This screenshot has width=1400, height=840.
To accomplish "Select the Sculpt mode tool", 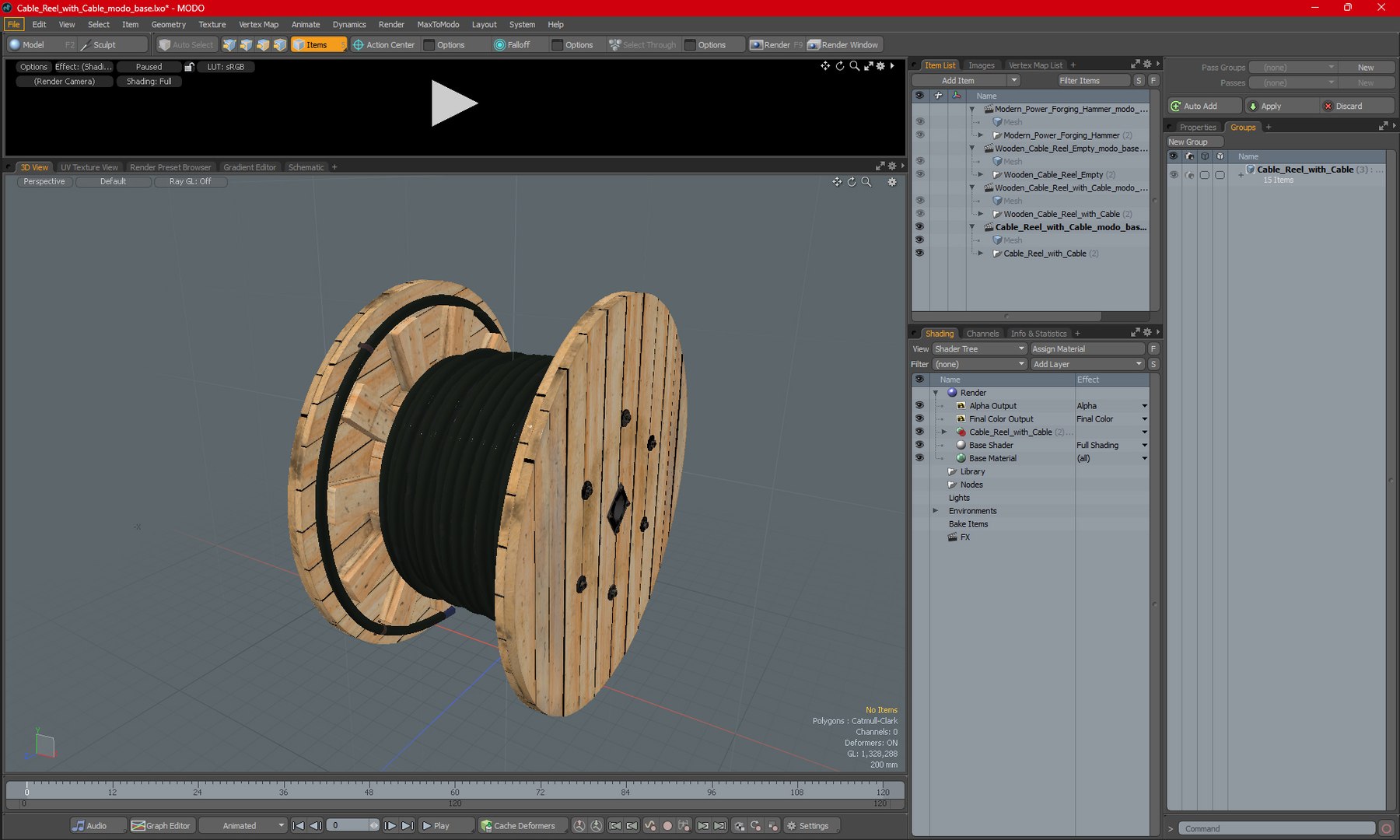I will tap(104, 45).
